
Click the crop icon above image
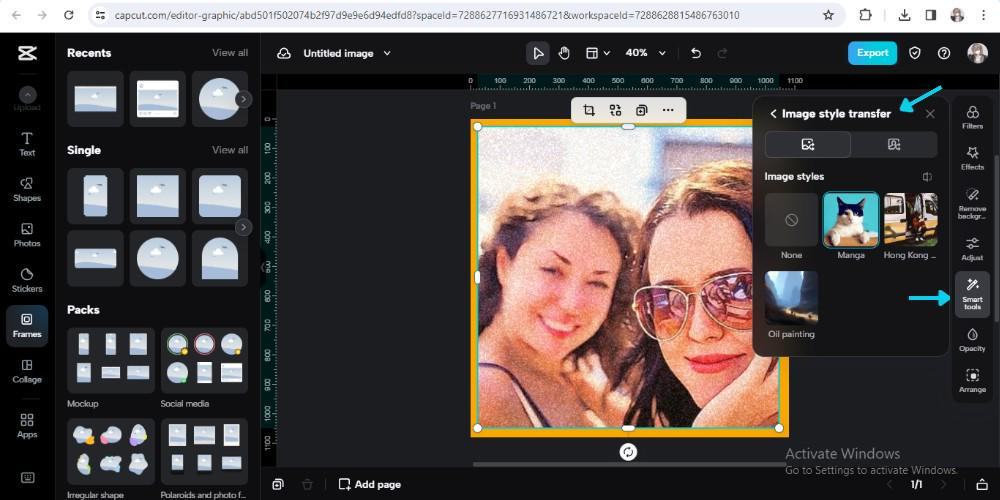click(589, 110)
